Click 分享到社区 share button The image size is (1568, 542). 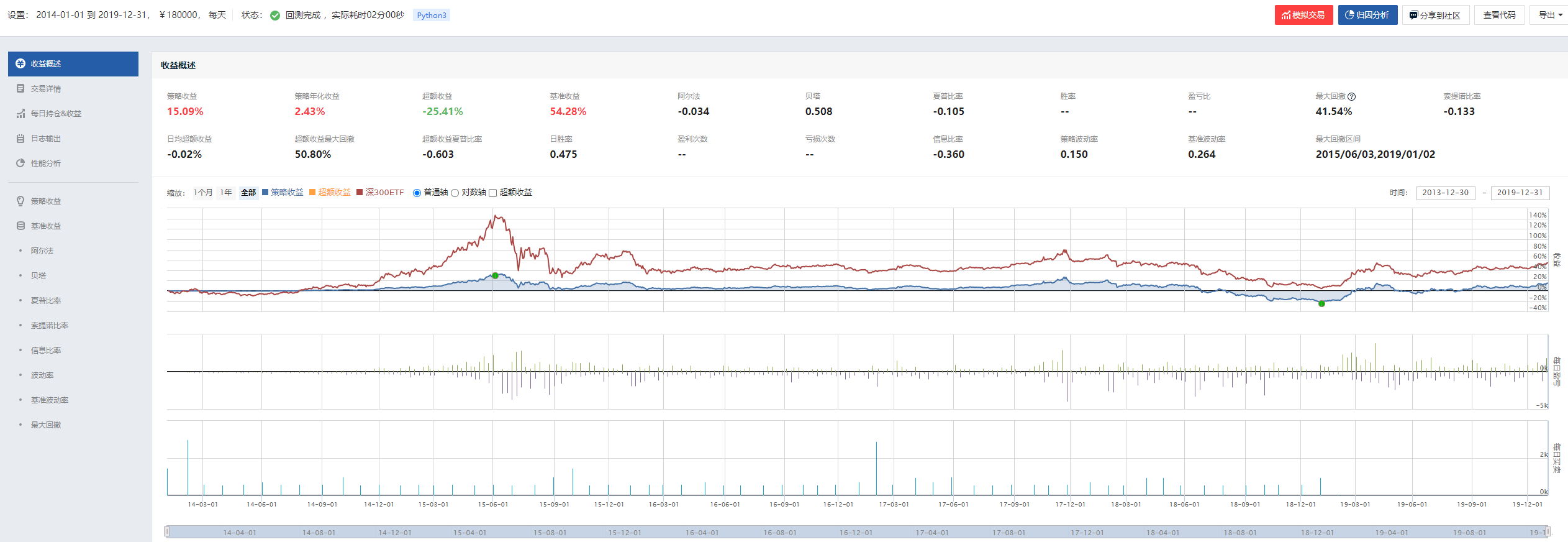click(1435, 15)
